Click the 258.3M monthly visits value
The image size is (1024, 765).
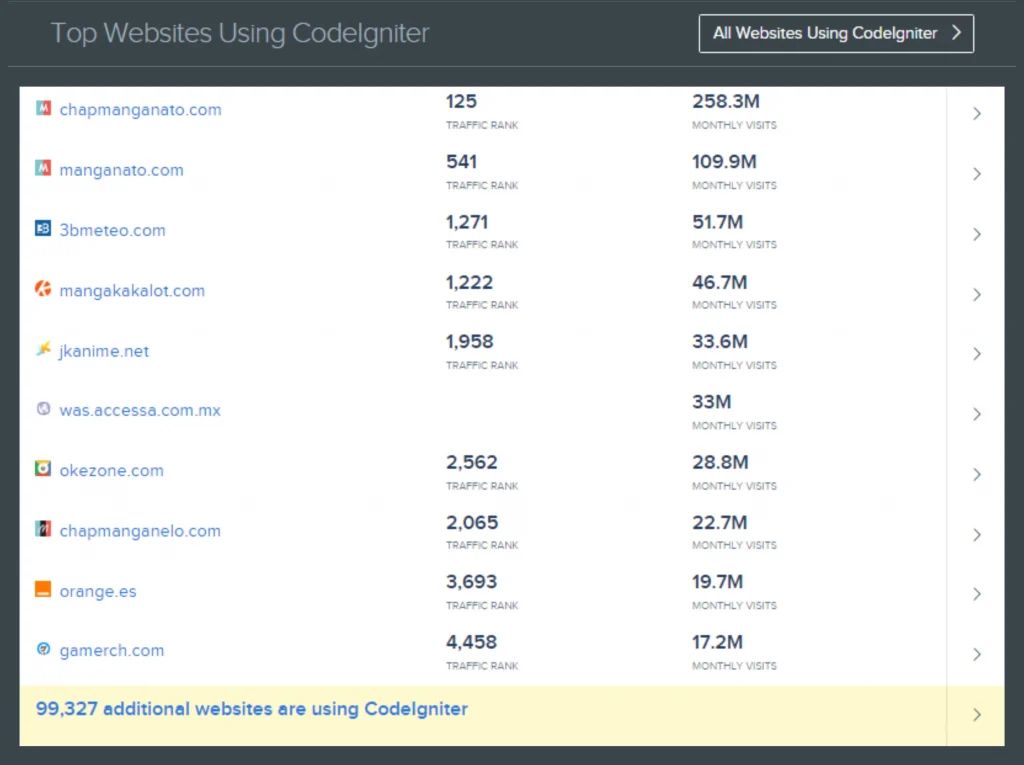pyautogui.click(x=726, y=101)
